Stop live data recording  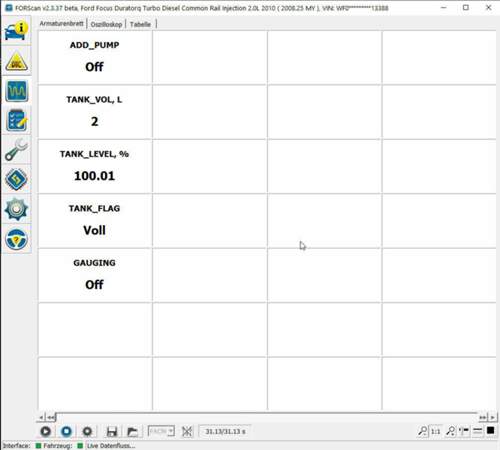(x=66, y=431)
